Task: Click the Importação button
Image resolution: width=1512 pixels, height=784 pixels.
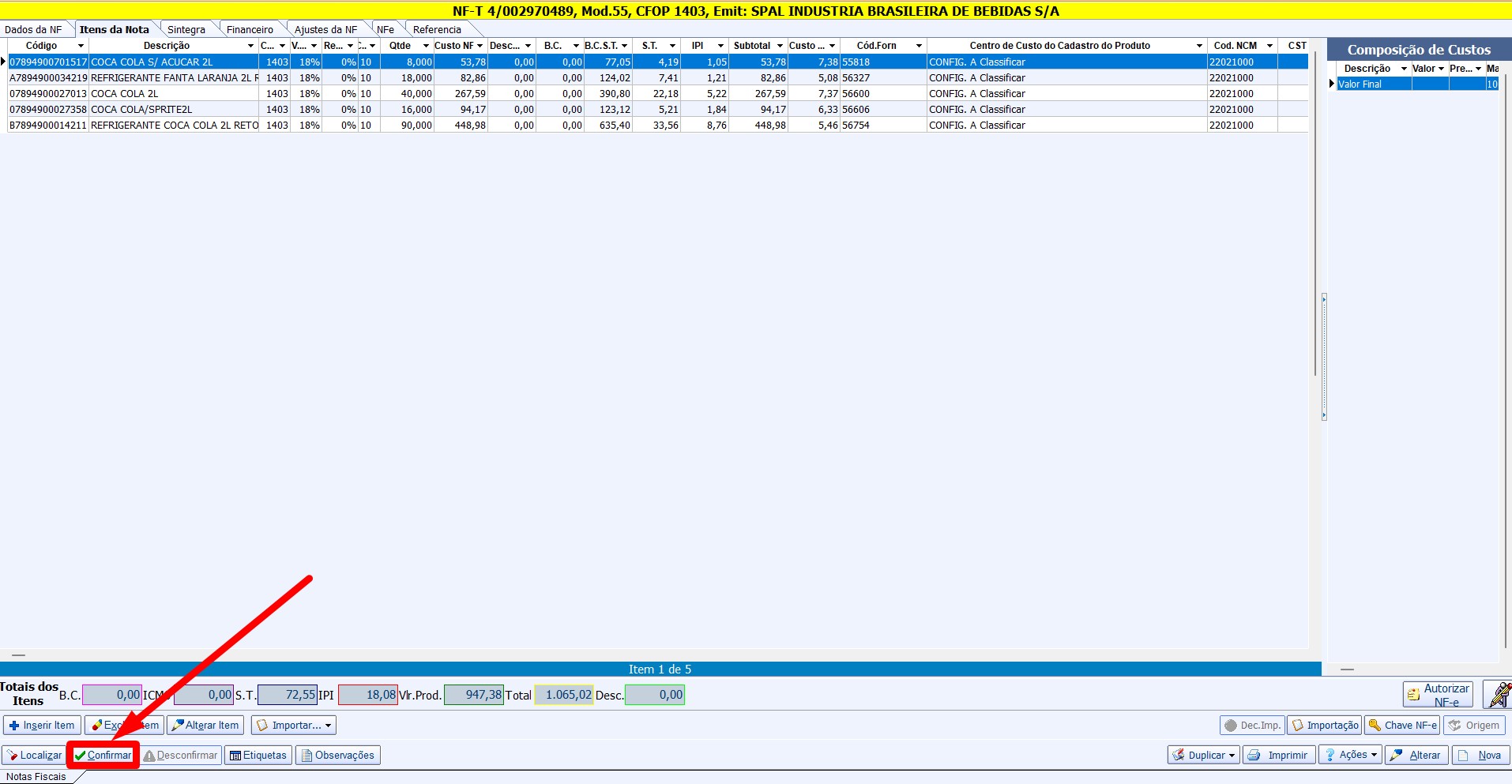Action: pos(1324,725)
